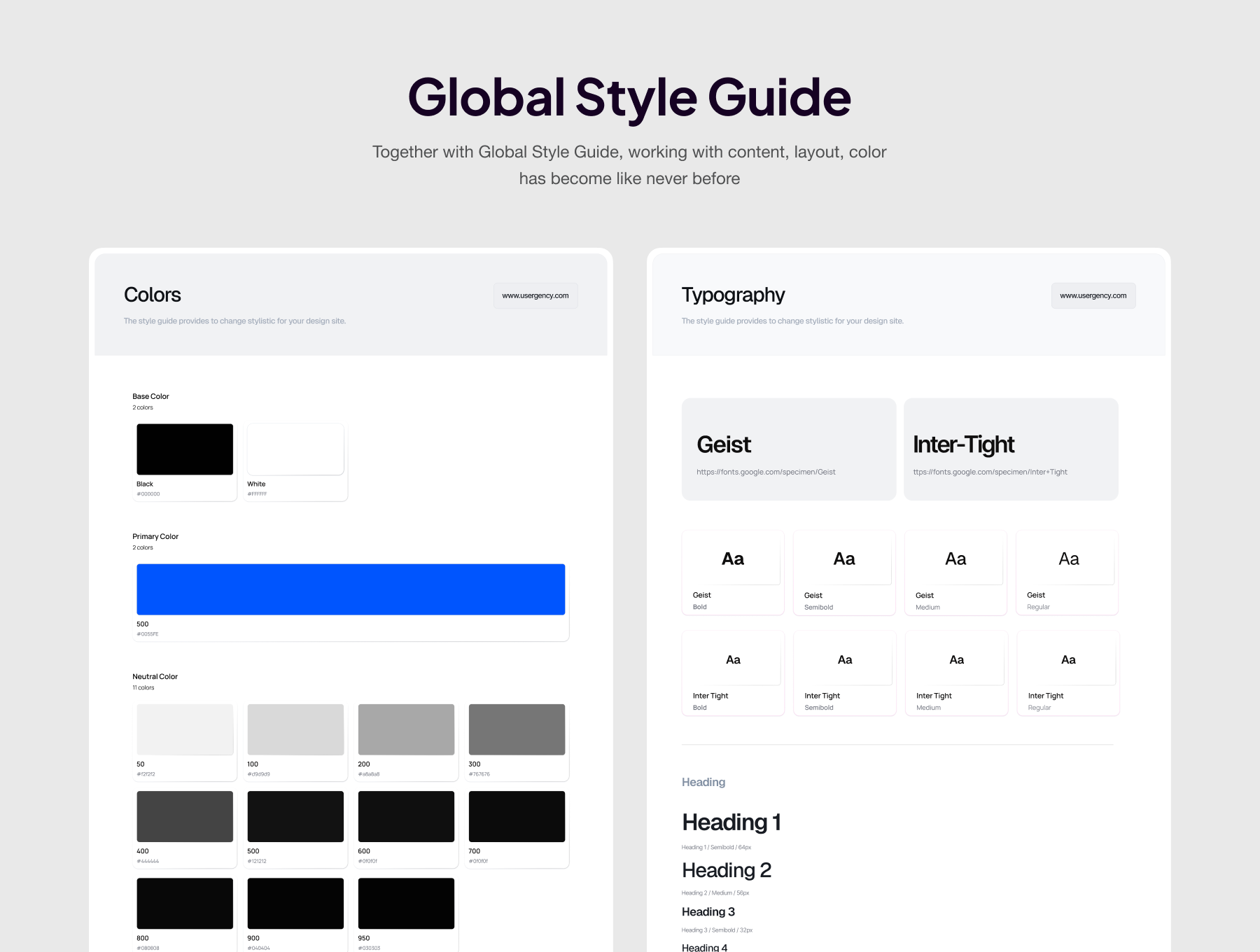
Task: Click the Neutral 300 gray swatch
Action: (x=517, y=729)
